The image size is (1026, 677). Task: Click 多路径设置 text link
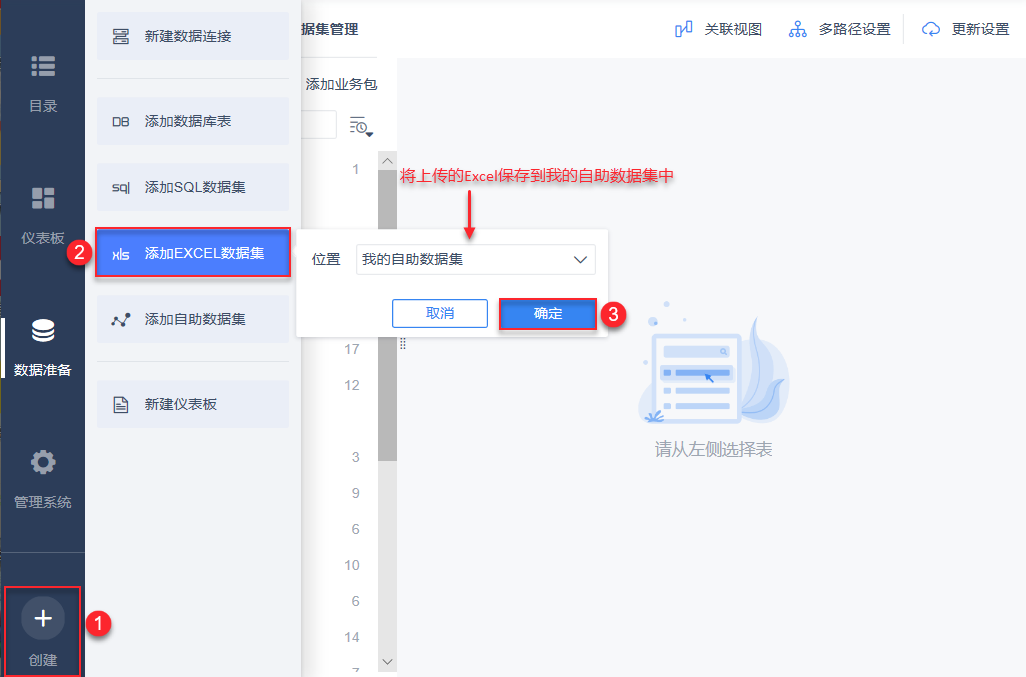click(x=855, y=29)
